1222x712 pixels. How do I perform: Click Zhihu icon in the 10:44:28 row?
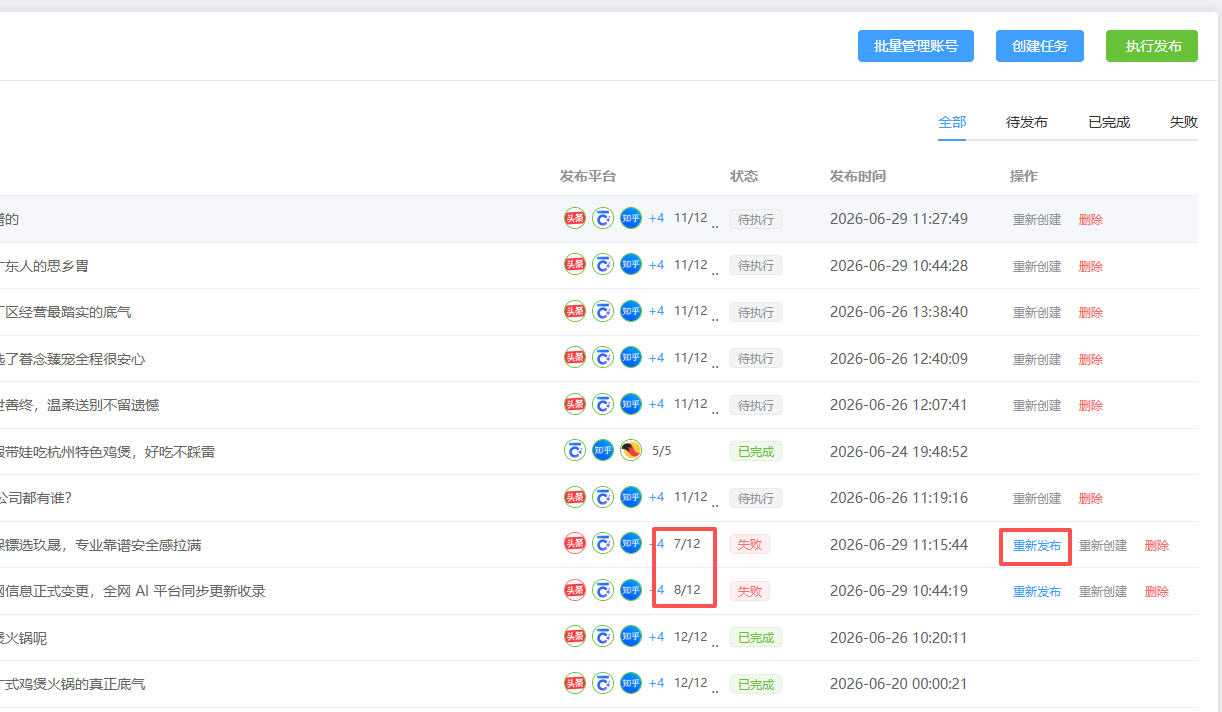pos(631,265)
